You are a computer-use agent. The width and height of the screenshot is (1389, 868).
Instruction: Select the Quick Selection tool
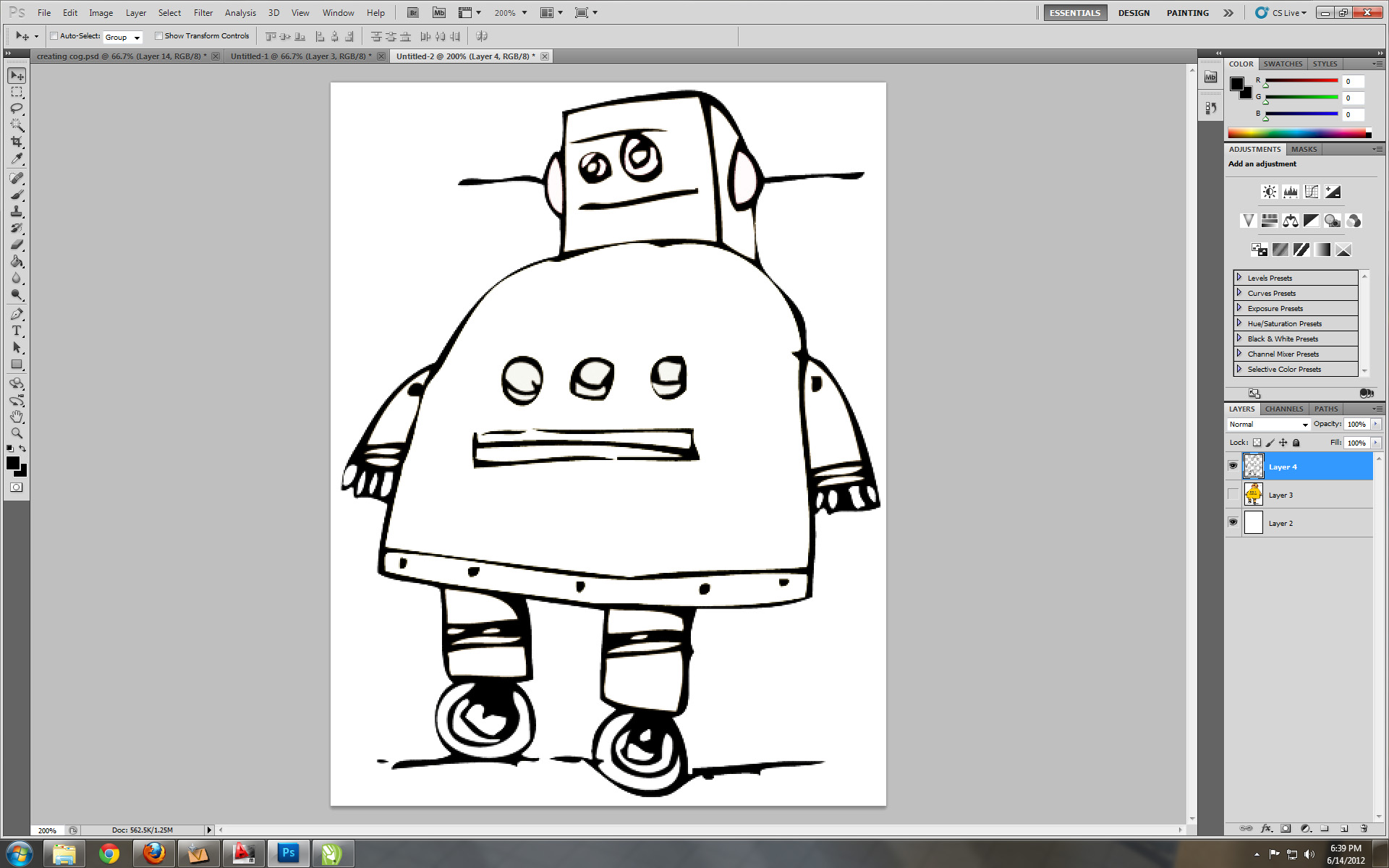click(17, 125)
